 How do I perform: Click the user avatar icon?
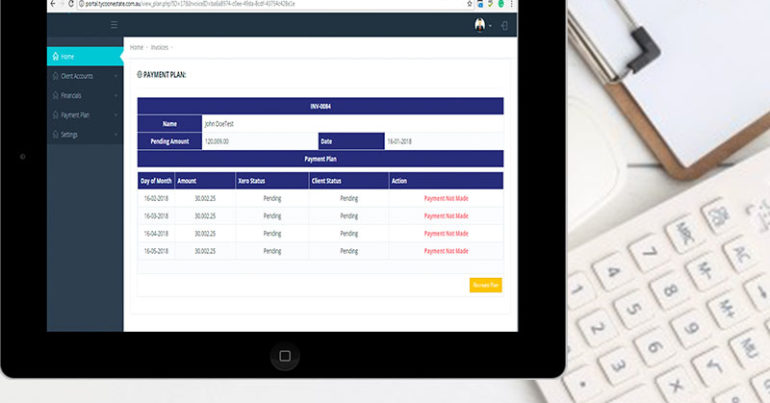[480, 25]
